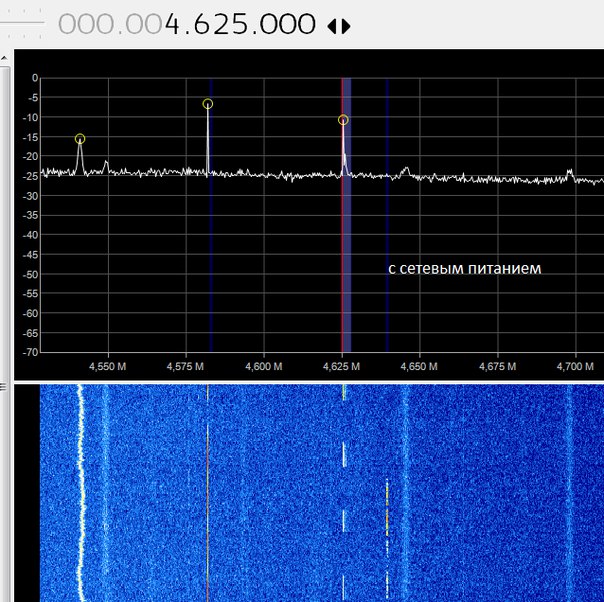Viewport: 604px width, 602px height.
Task: Click the '4,675 M' frequency axis label
Action: click(x=497, y=366)
